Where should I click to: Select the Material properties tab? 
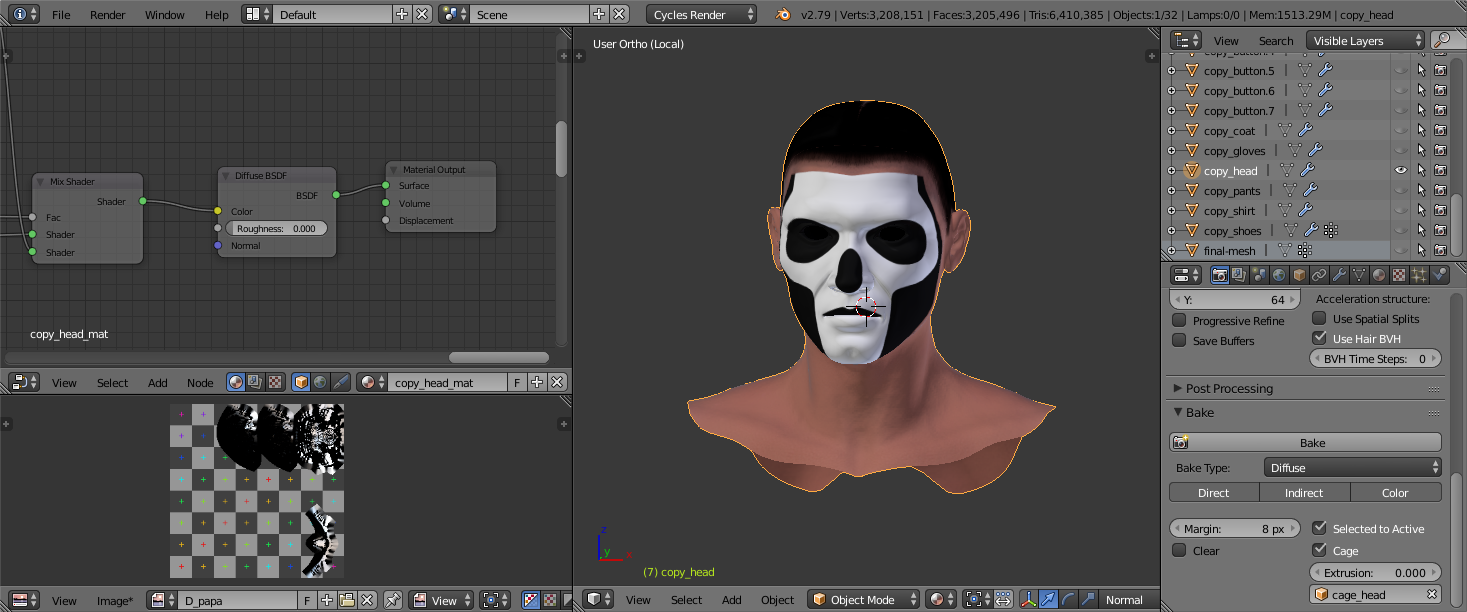tap(1377, 274)
